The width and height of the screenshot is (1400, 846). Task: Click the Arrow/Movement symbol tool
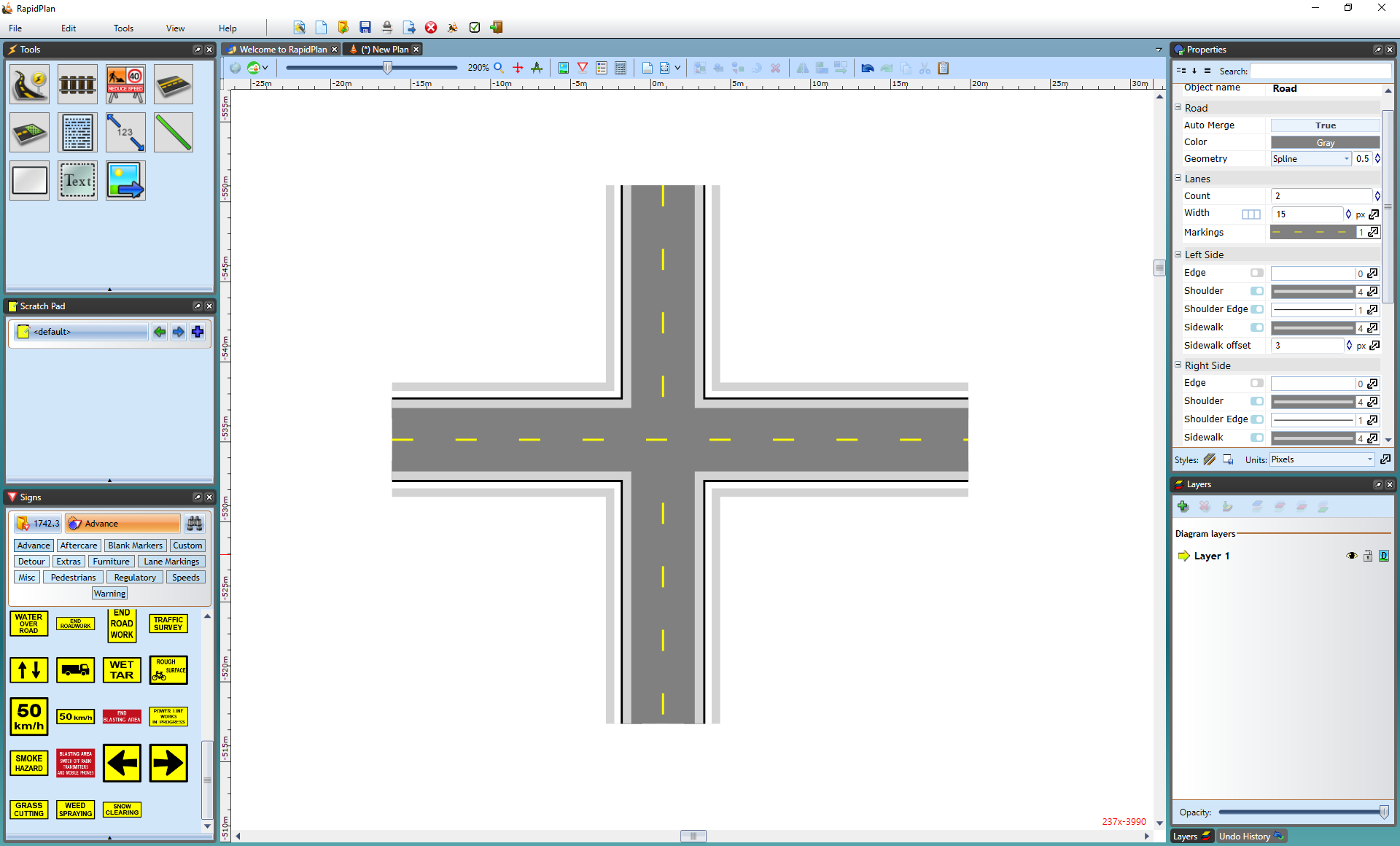125,180
